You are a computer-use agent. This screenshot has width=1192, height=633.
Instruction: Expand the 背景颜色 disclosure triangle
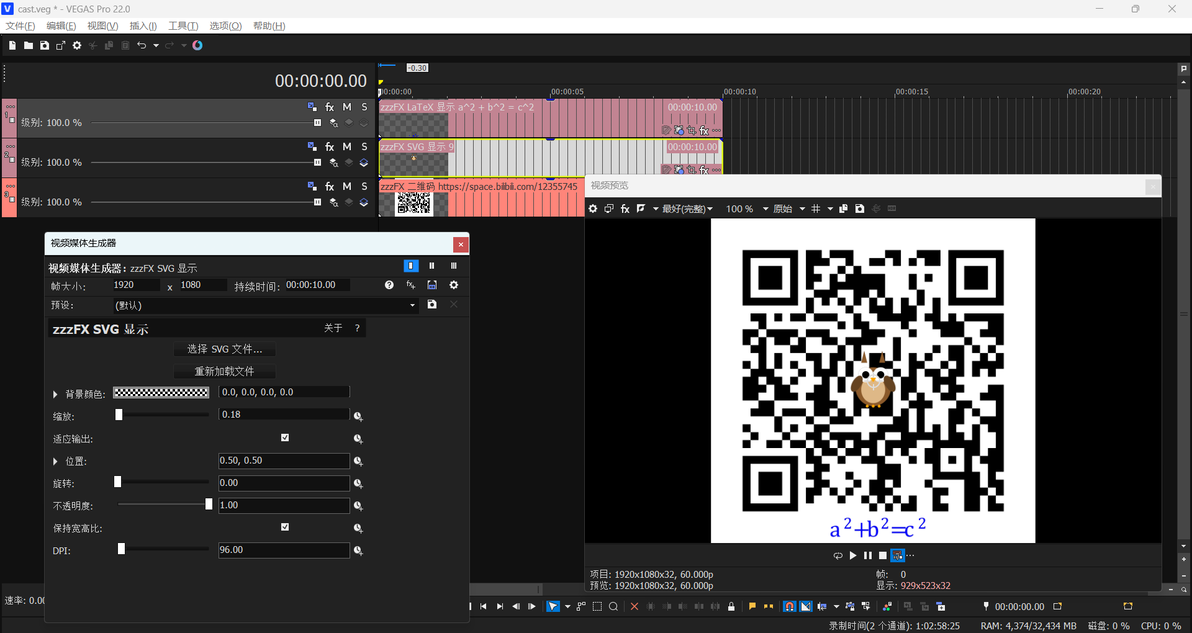(55, 394)
